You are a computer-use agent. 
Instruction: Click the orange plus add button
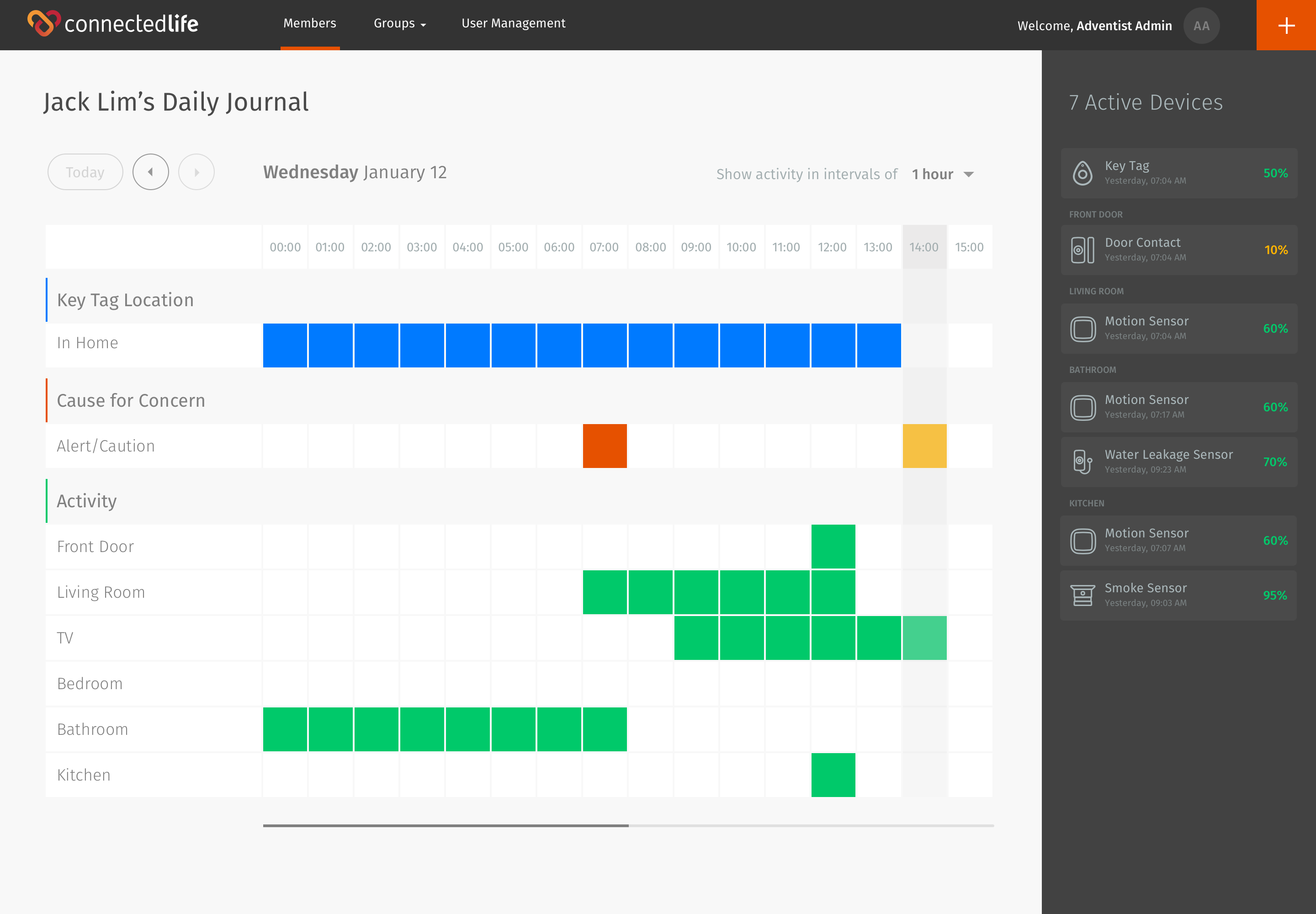pyautogui.click(x=1286, y=25)
